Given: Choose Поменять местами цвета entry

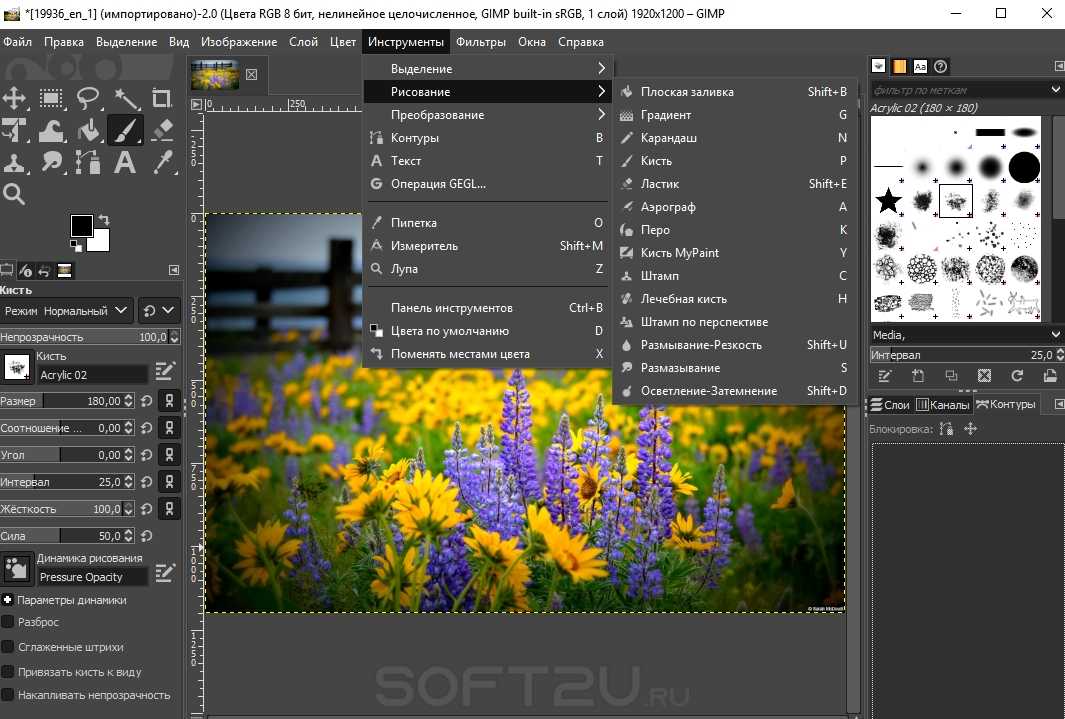Looking at the screenshot, I should pos(488,354).
